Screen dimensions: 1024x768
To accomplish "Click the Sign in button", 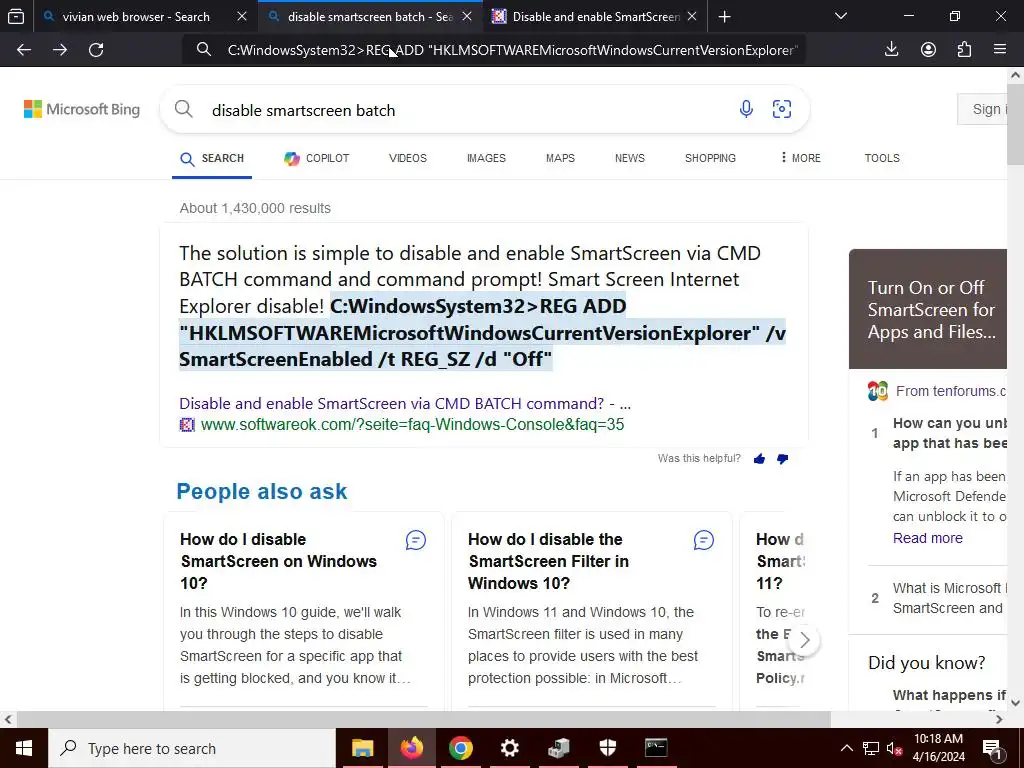I will [985, 109].
